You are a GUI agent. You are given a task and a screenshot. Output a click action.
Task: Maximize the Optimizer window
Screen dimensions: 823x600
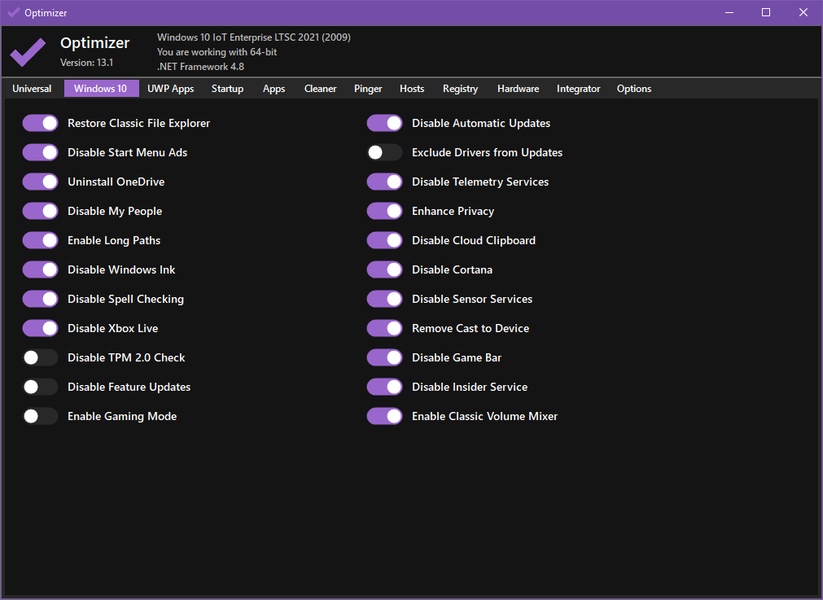[x=765, y=13]
